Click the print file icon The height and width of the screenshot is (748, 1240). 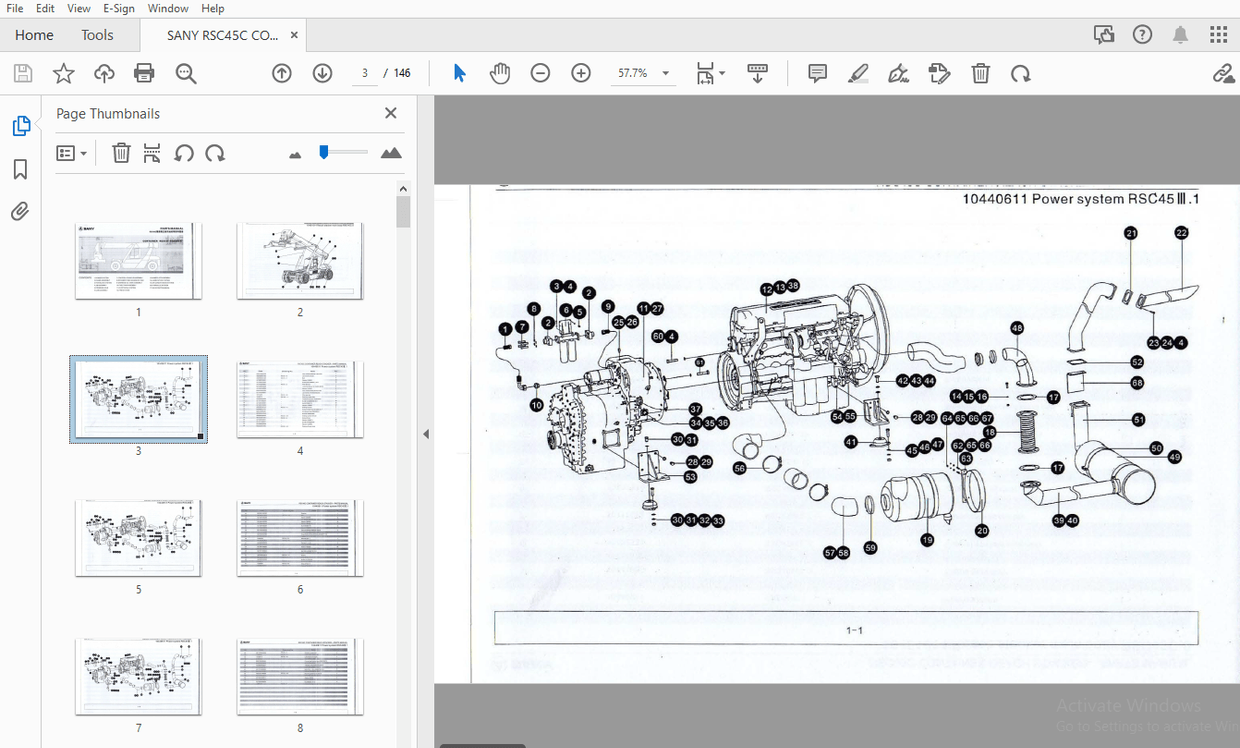[x=144, y=73]
